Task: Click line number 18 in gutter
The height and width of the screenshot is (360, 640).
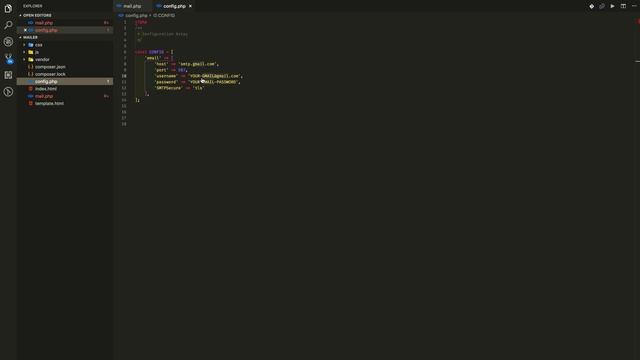Action: coord(124,124)
